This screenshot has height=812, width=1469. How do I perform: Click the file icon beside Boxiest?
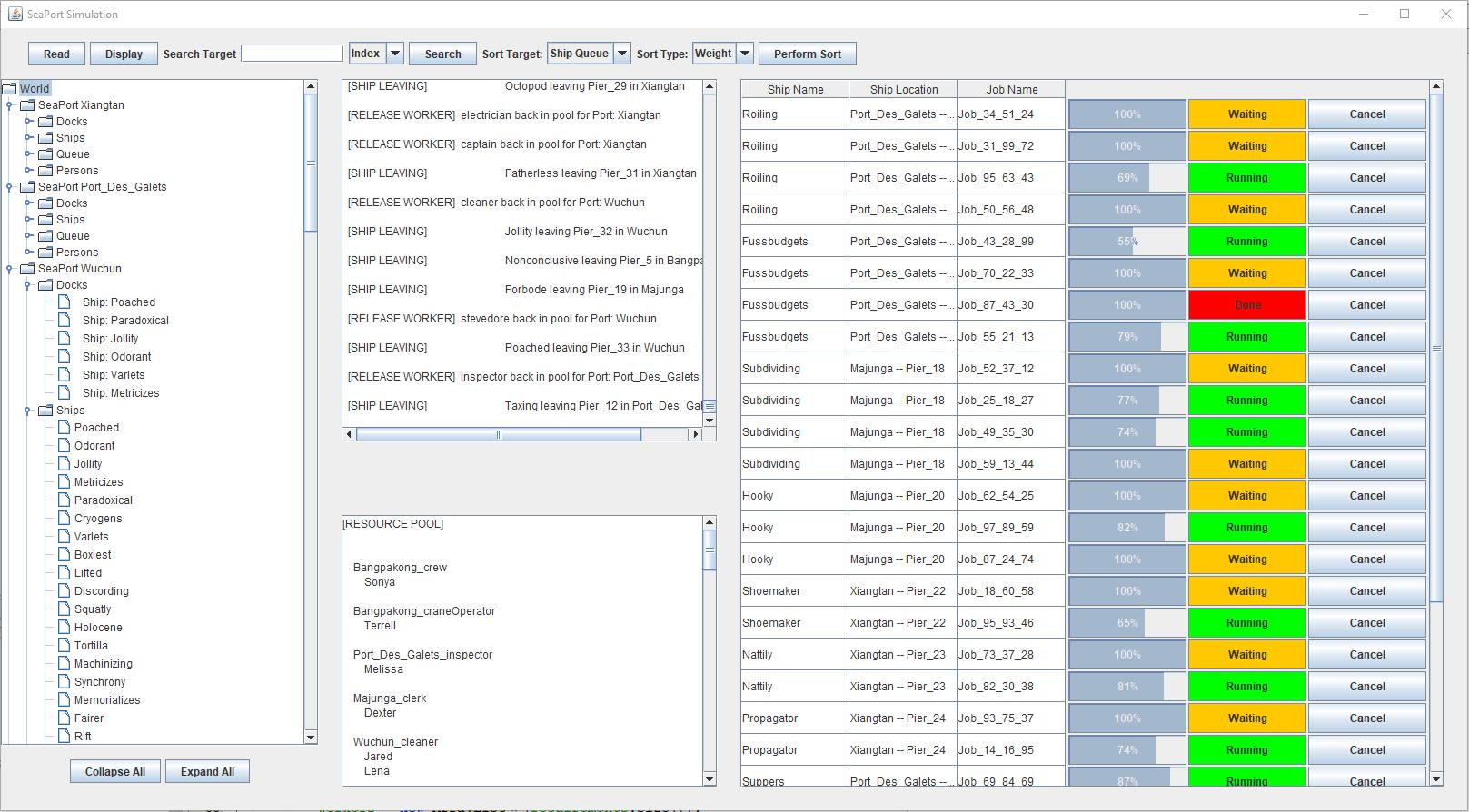65,554
